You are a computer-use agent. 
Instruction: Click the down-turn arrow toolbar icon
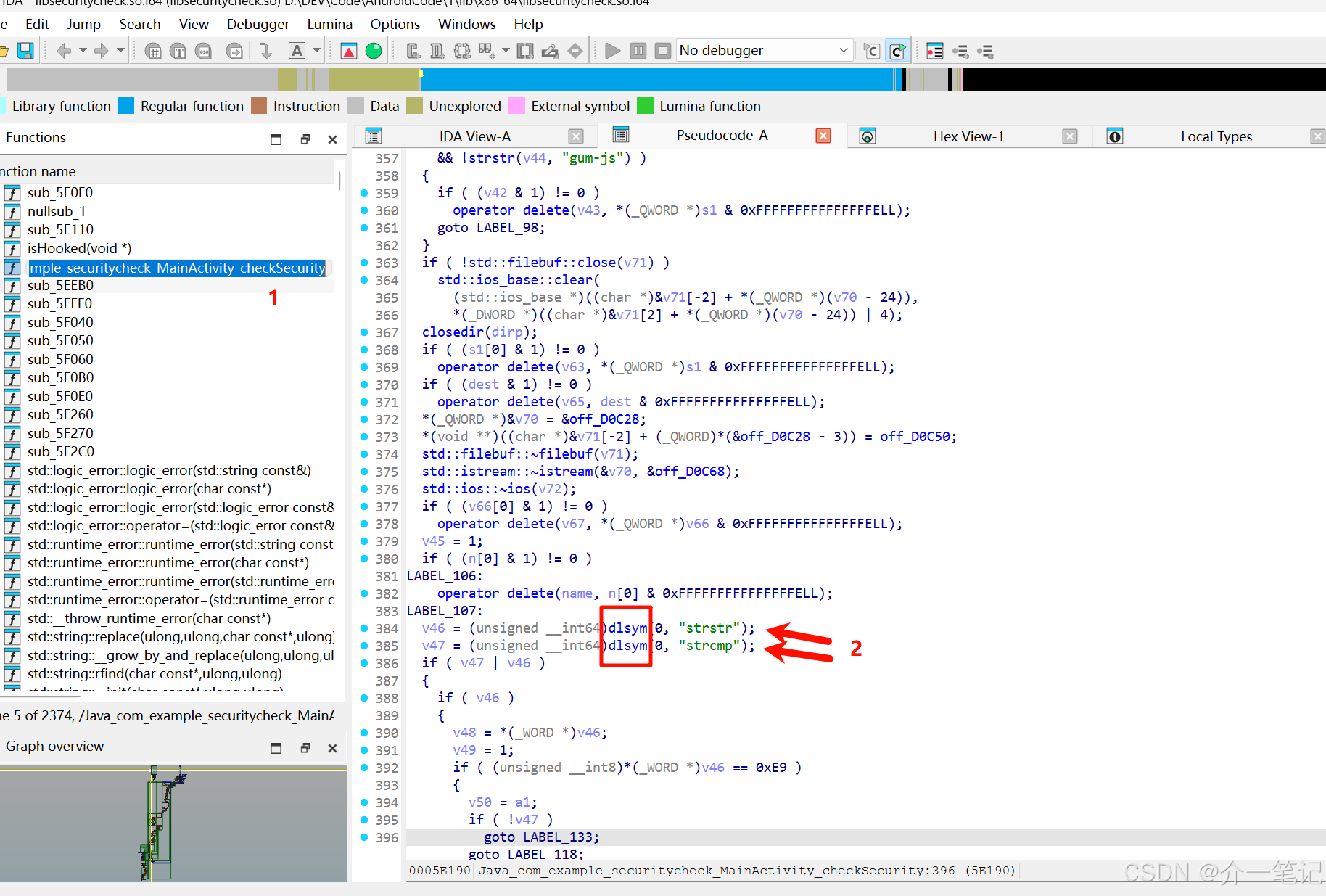265,51
